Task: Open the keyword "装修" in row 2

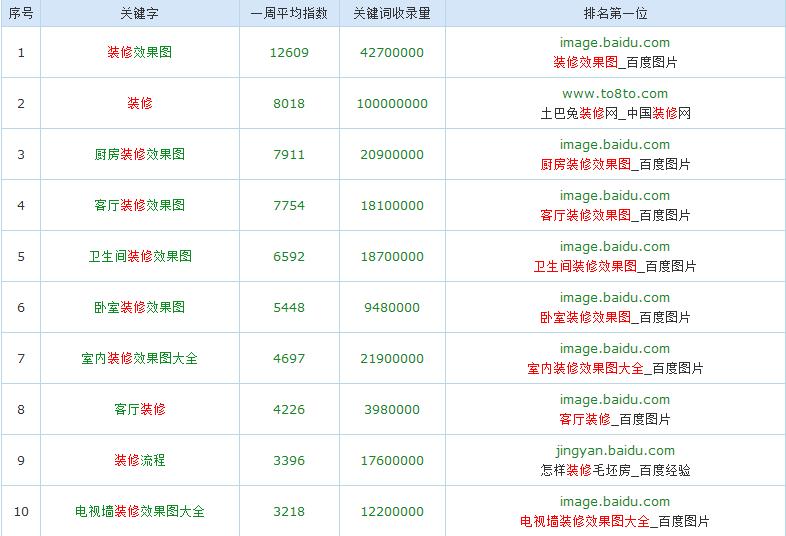Action: (139, 103)
